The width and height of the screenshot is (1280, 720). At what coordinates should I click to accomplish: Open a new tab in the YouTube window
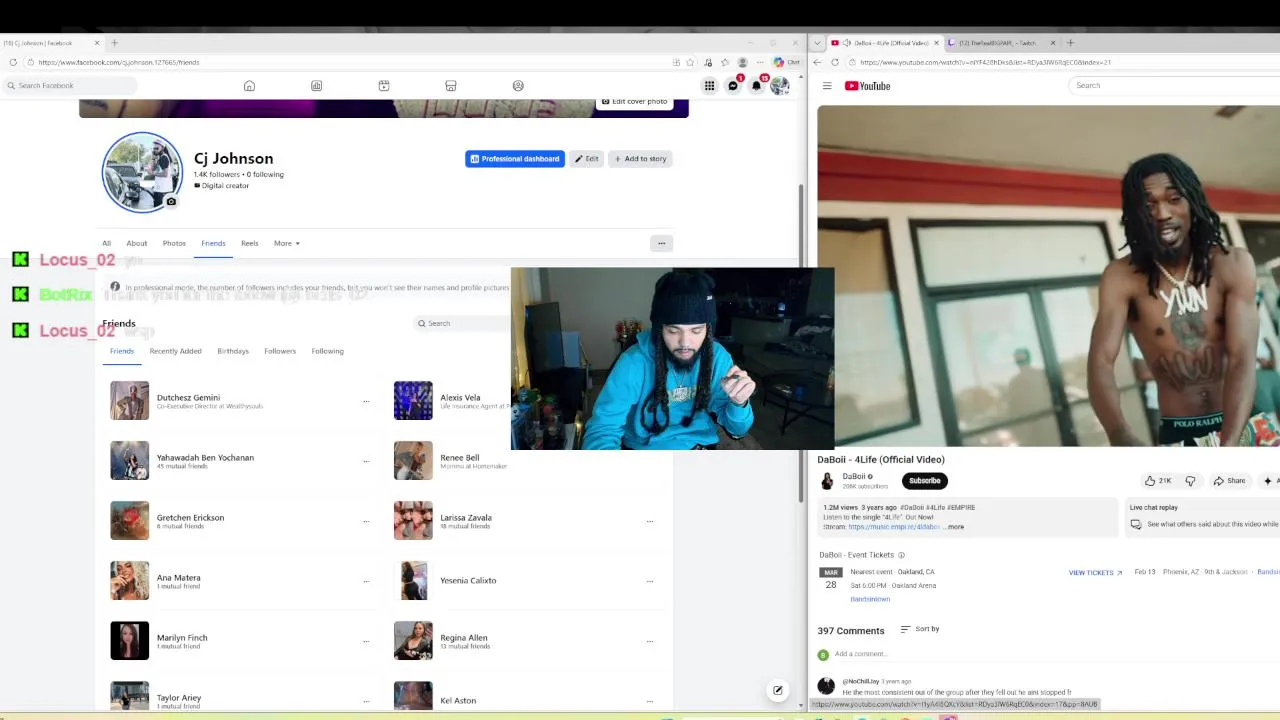tap(1070, 43)
